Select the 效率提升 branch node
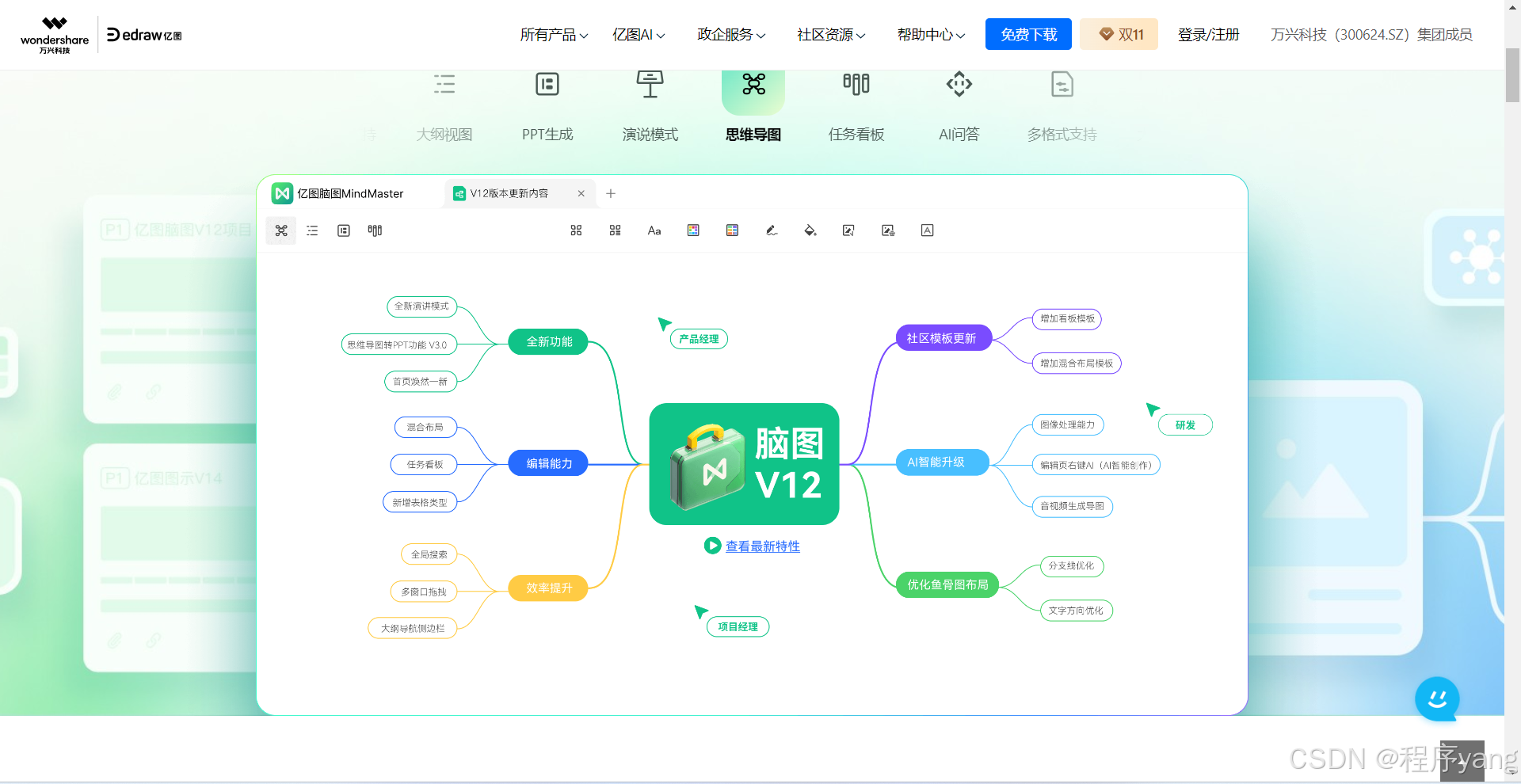The height and width of the screenshot is (784, 1521). (x=549, y=588)
